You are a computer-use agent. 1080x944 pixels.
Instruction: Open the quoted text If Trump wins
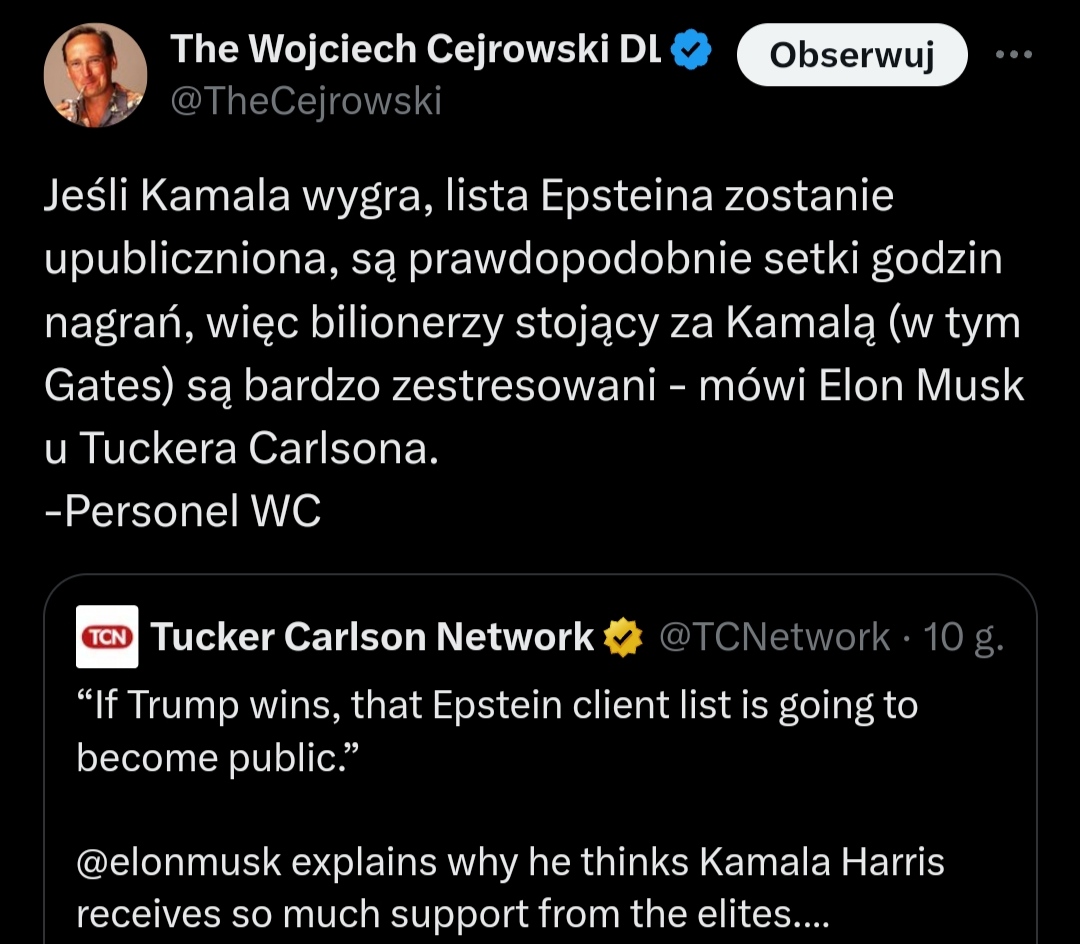pyautogui.click(x=496, y=706)
